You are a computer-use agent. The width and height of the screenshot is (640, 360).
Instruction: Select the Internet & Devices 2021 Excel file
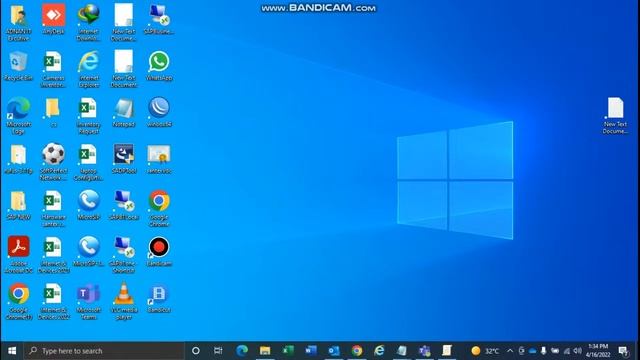pyautogui.click(x=53, y=254)
